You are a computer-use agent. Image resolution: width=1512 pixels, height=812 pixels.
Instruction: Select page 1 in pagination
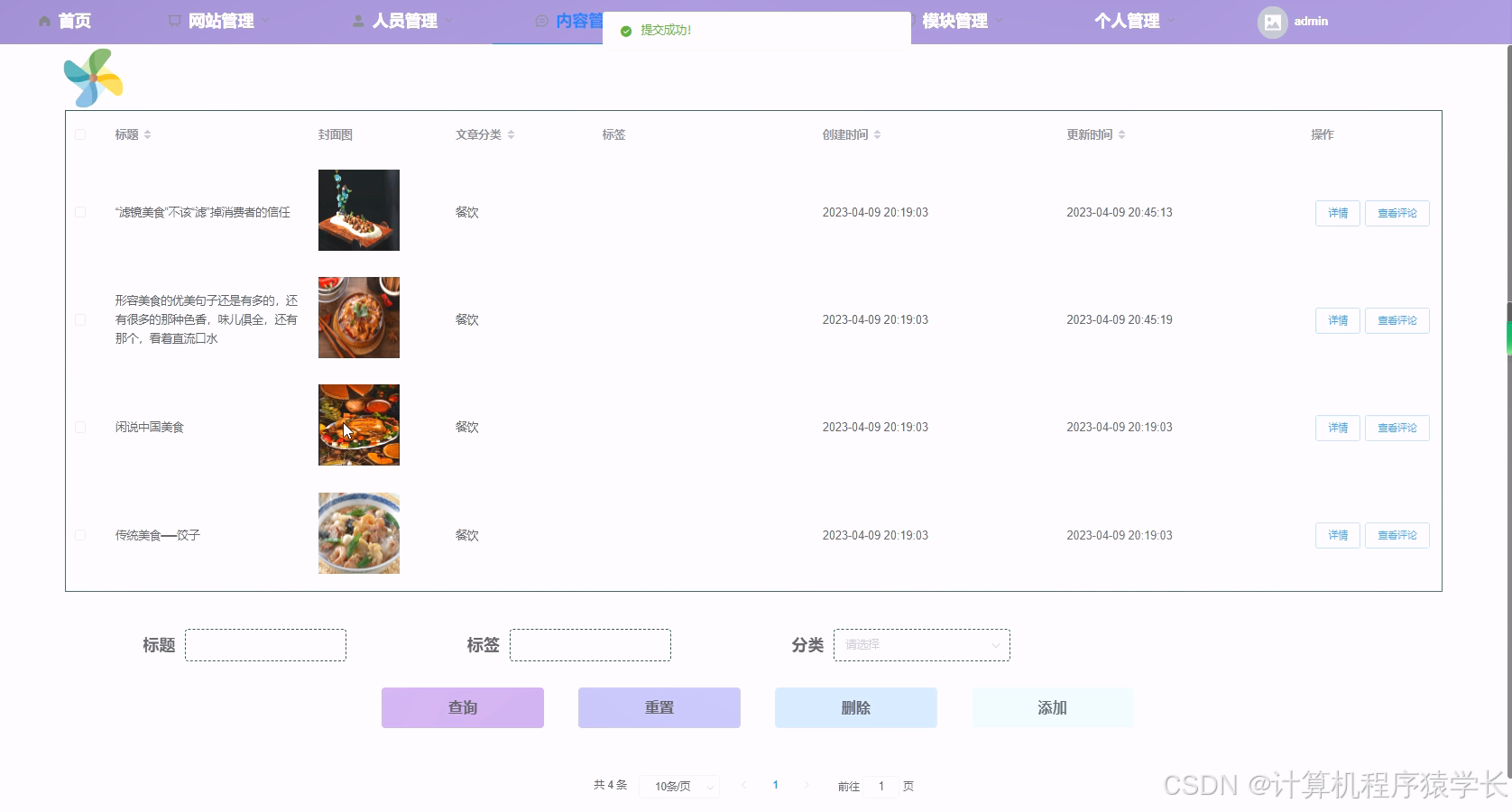coord(775,785)
